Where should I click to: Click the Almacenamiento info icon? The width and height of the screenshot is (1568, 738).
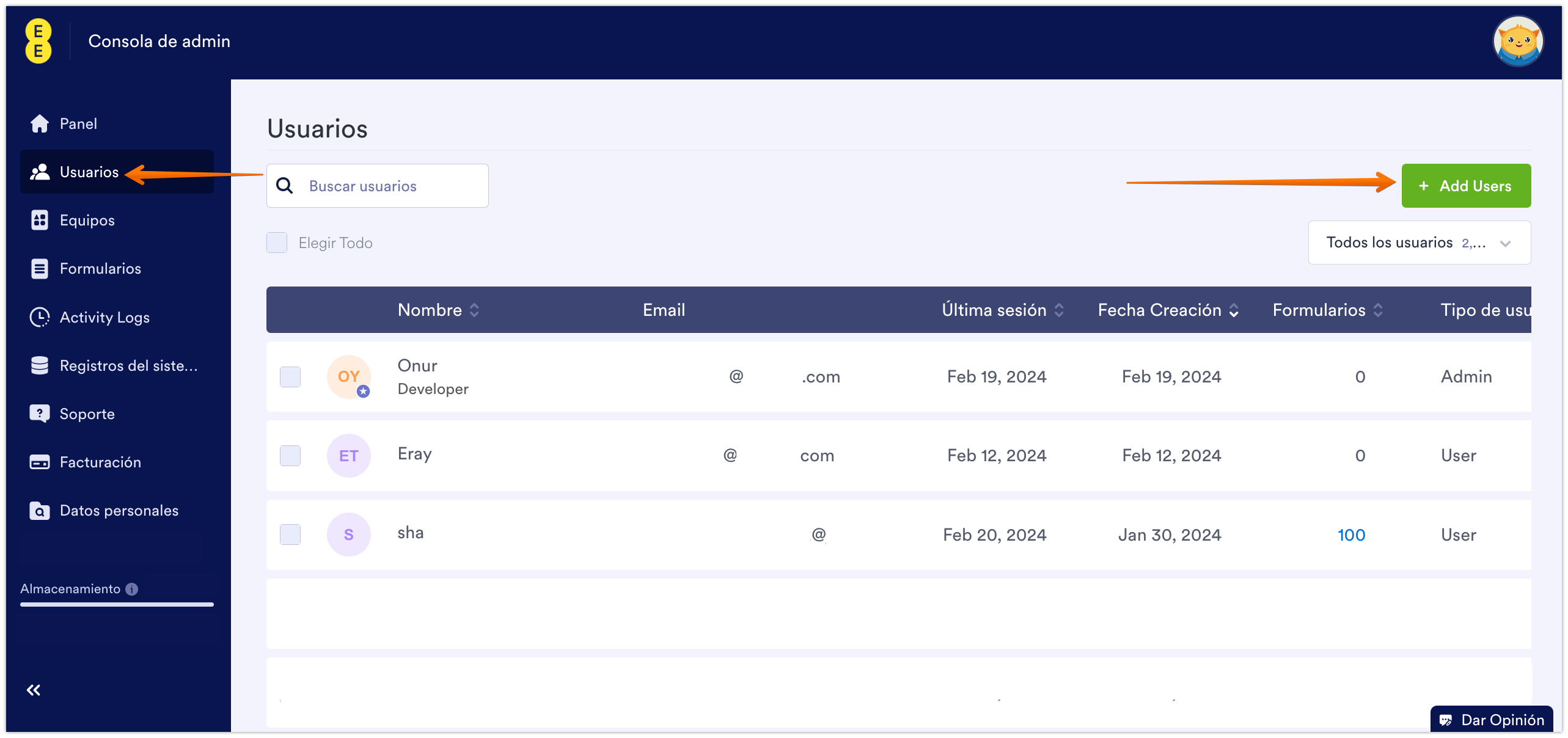click(x=132, y=589)
